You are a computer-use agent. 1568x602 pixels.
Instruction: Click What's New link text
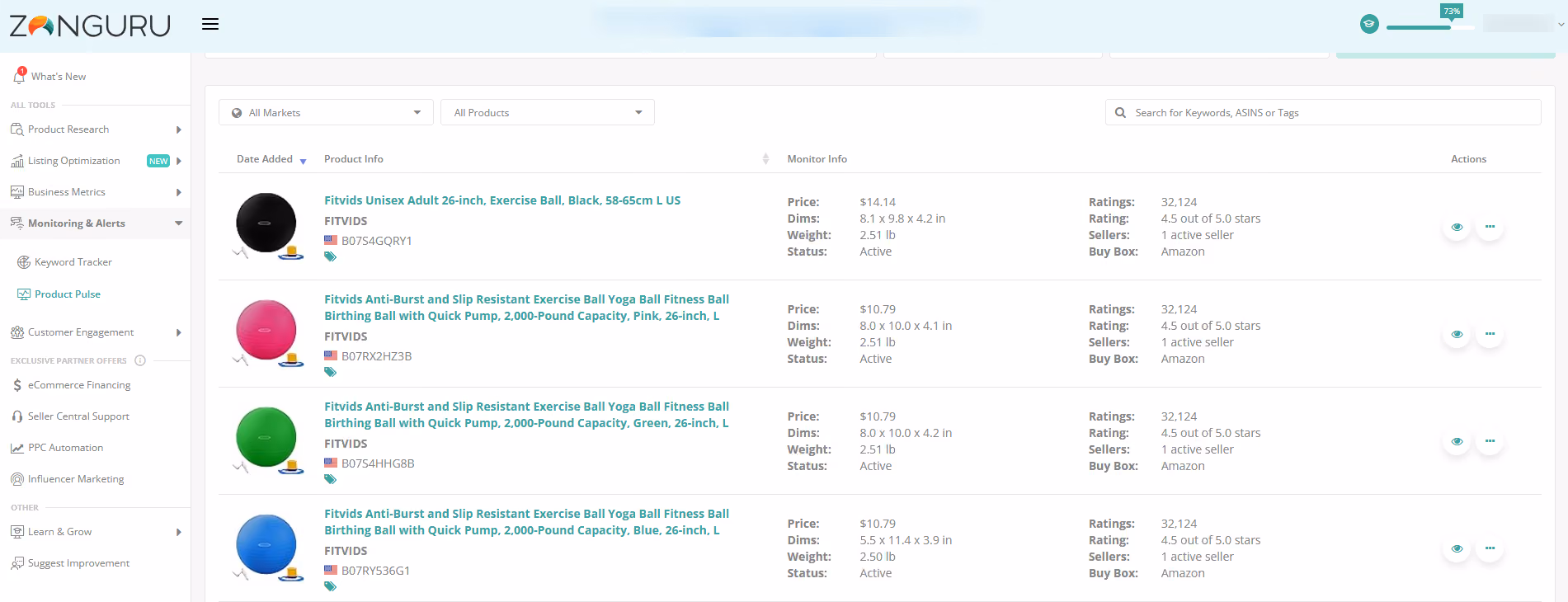59,77
